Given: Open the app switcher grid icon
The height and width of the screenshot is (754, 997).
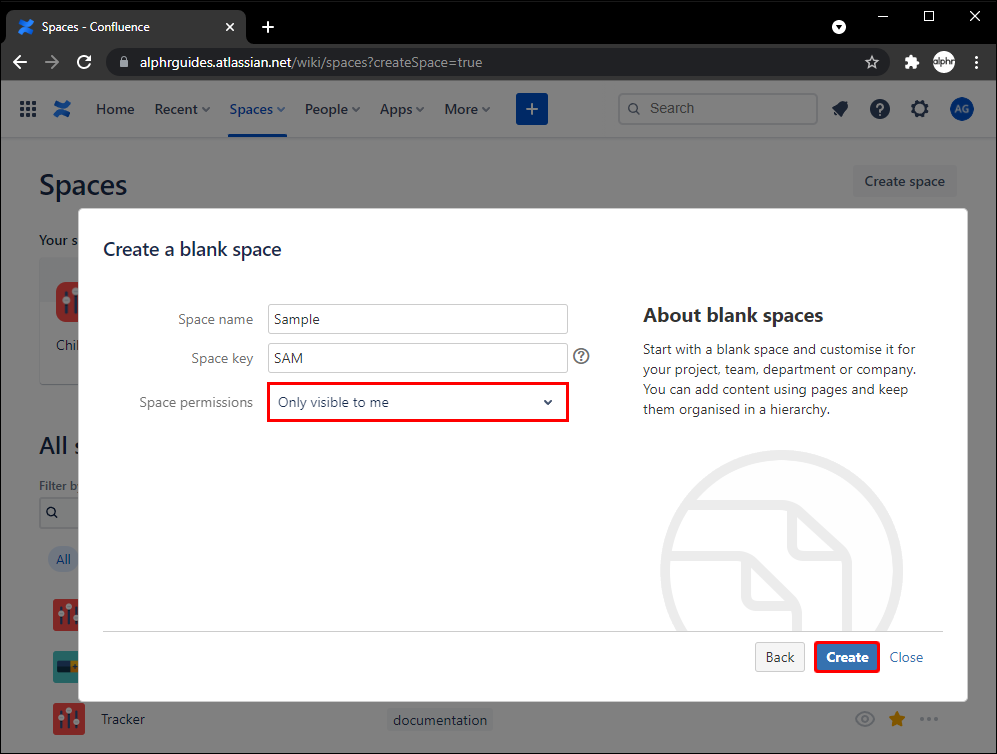Looking at the screenshot, I should [x=28, y=109].
